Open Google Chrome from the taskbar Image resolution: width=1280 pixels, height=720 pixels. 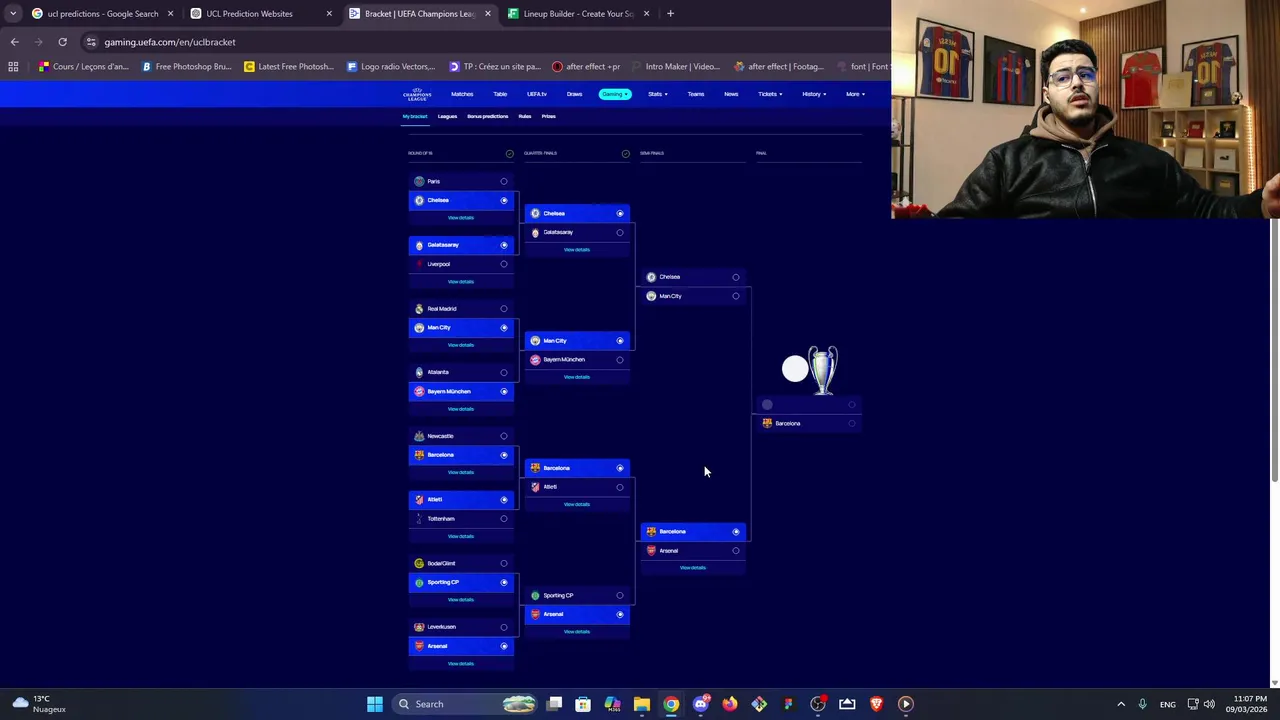point(671,704)
